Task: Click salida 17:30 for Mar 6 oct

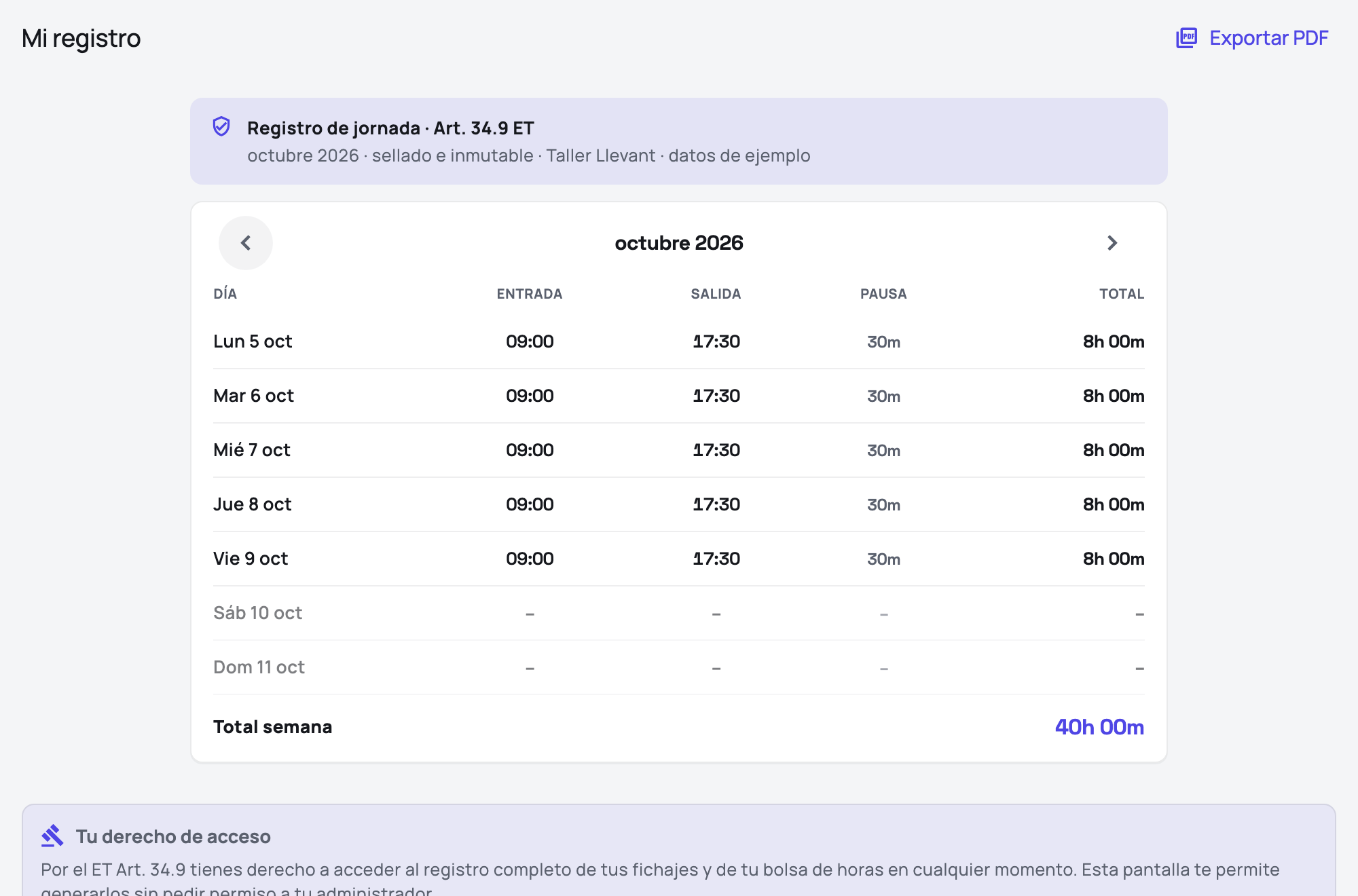Action: (716, 396)
